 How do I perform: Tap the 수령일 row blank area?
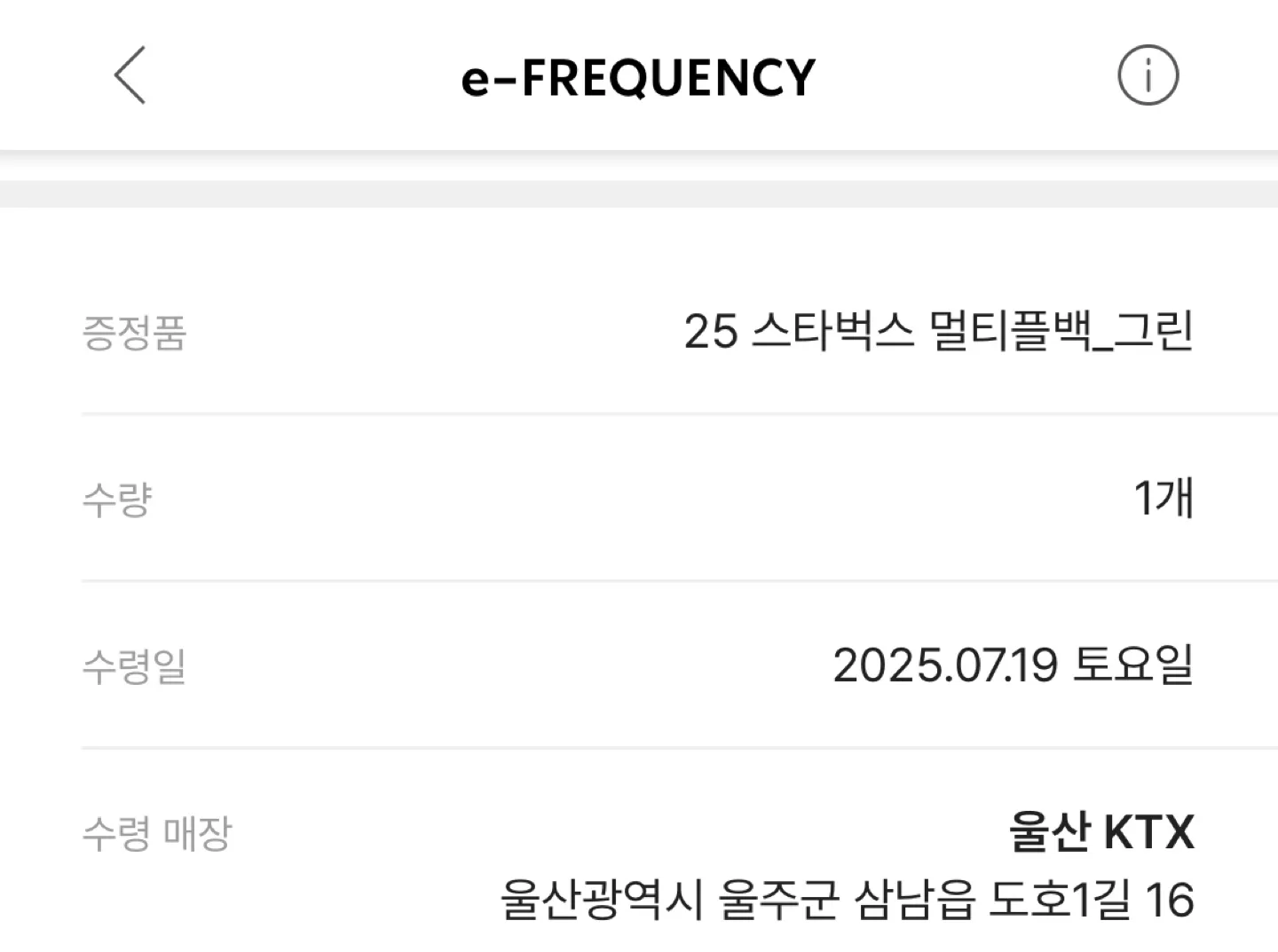(x=506, y=665)
